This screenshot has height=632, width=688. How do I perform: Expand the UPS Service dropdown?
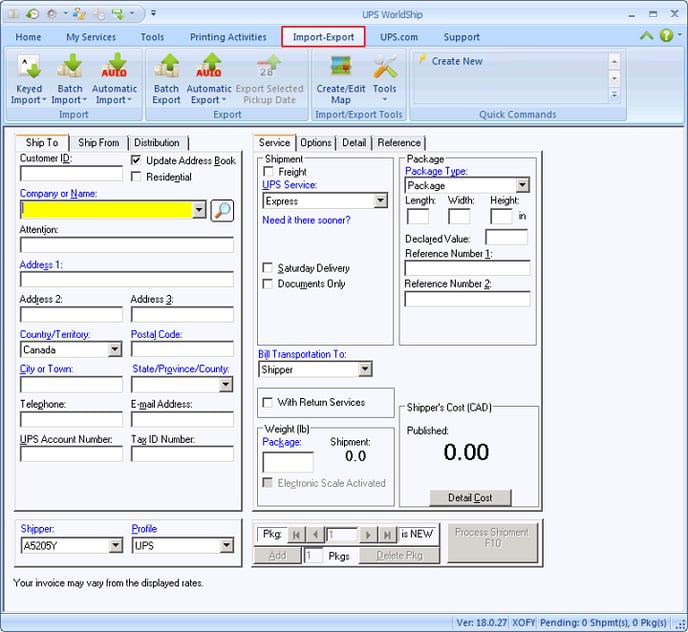click(x=380, y=201)
